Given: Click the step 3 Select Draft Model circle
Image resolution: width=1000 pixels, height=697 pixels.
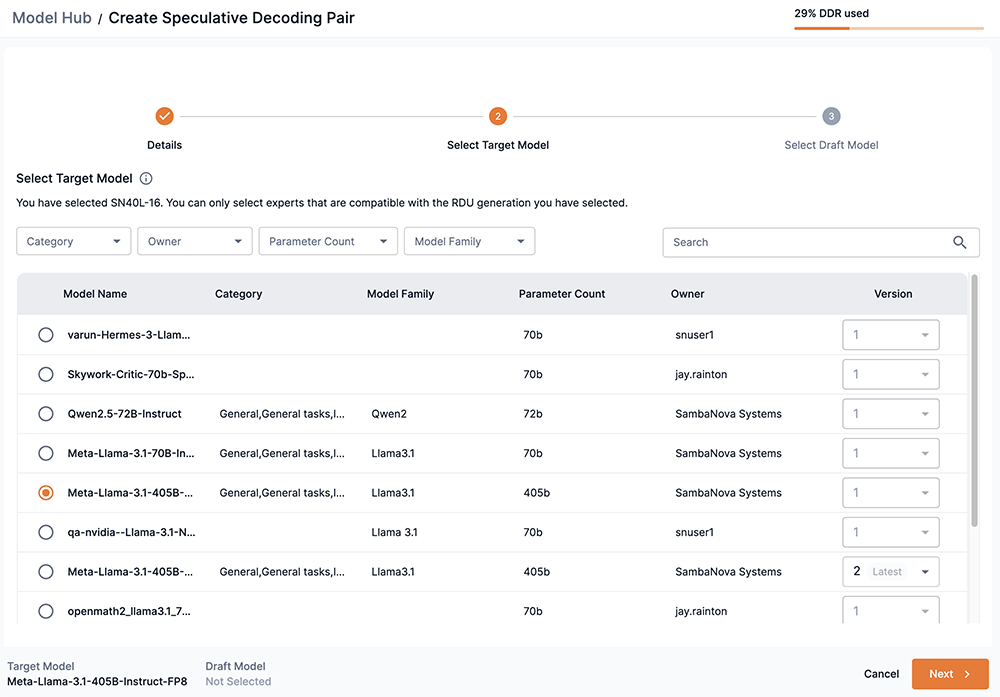Looking at the screenshot, I should (x=831, y=116).
